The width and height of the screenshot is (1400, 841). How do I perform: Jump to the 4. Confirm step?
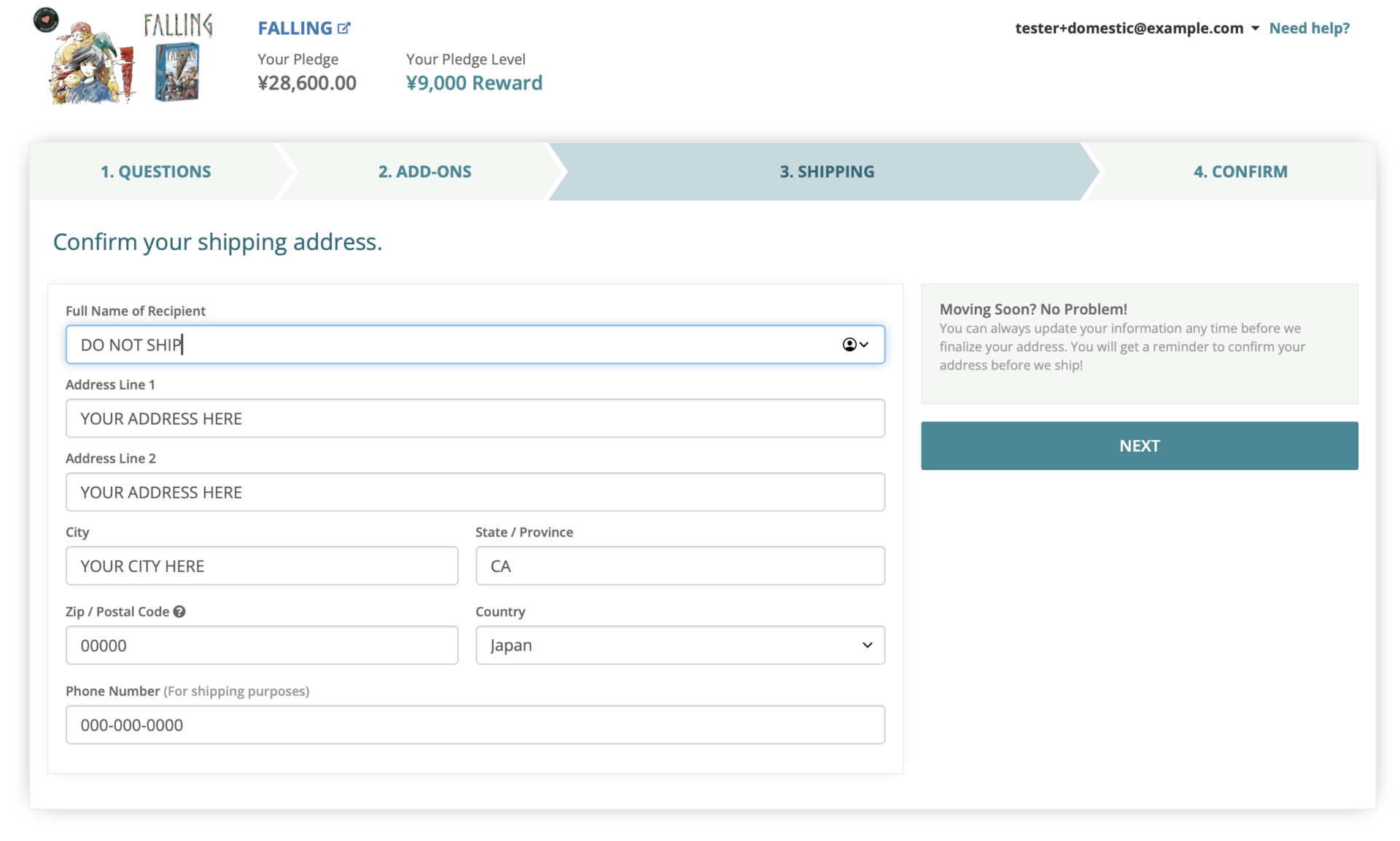click(x=1240, y=171)
